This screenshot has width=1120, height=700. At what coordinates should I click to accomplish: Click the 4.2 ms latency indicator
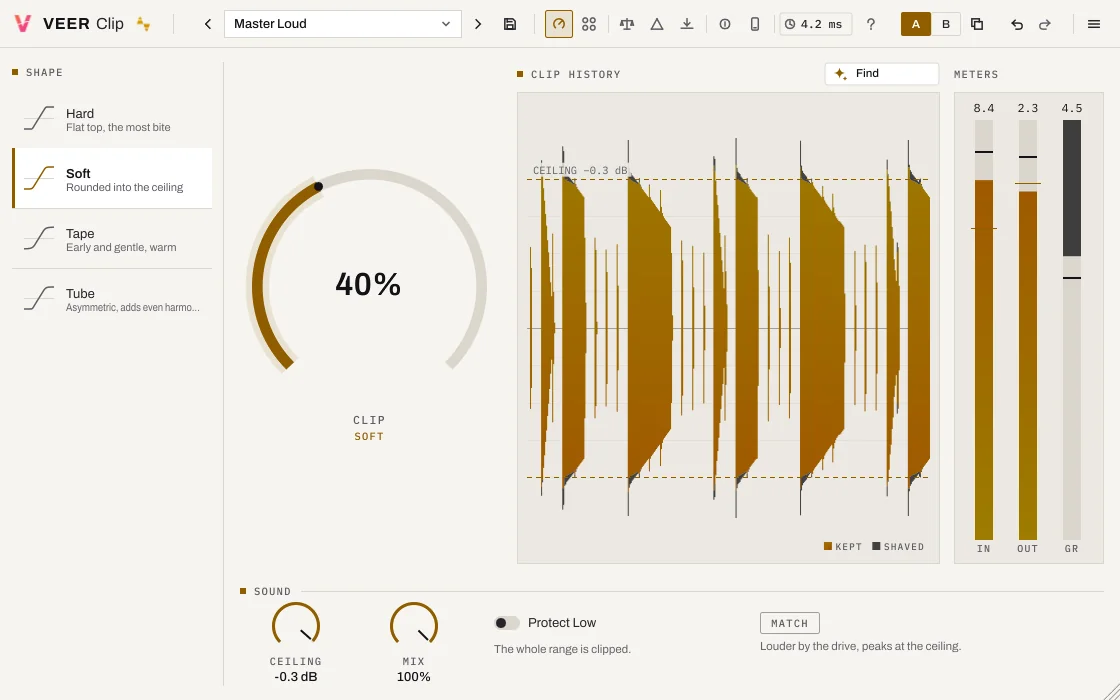pos(815,24)
